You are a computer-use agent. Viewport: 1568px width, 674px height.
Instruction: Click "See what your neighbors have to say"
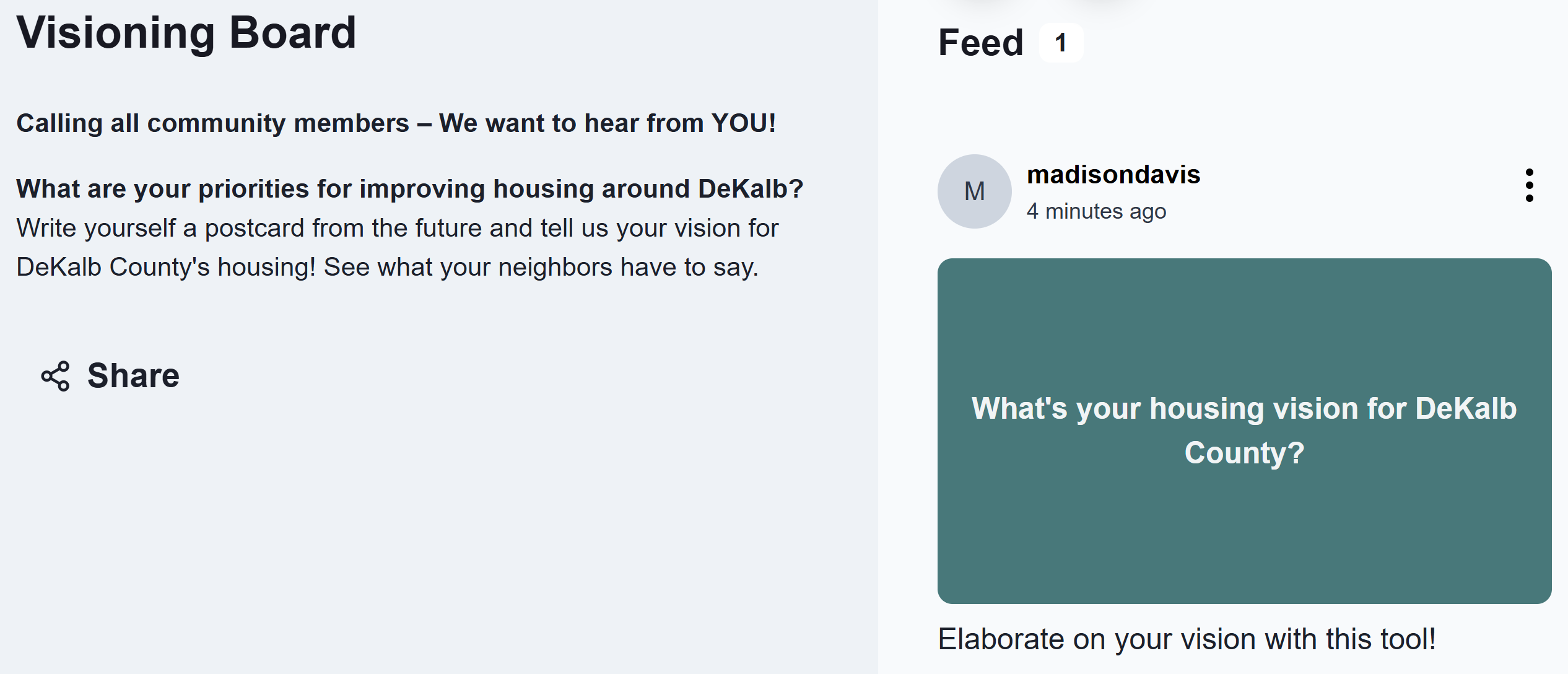tap(541, 267)
